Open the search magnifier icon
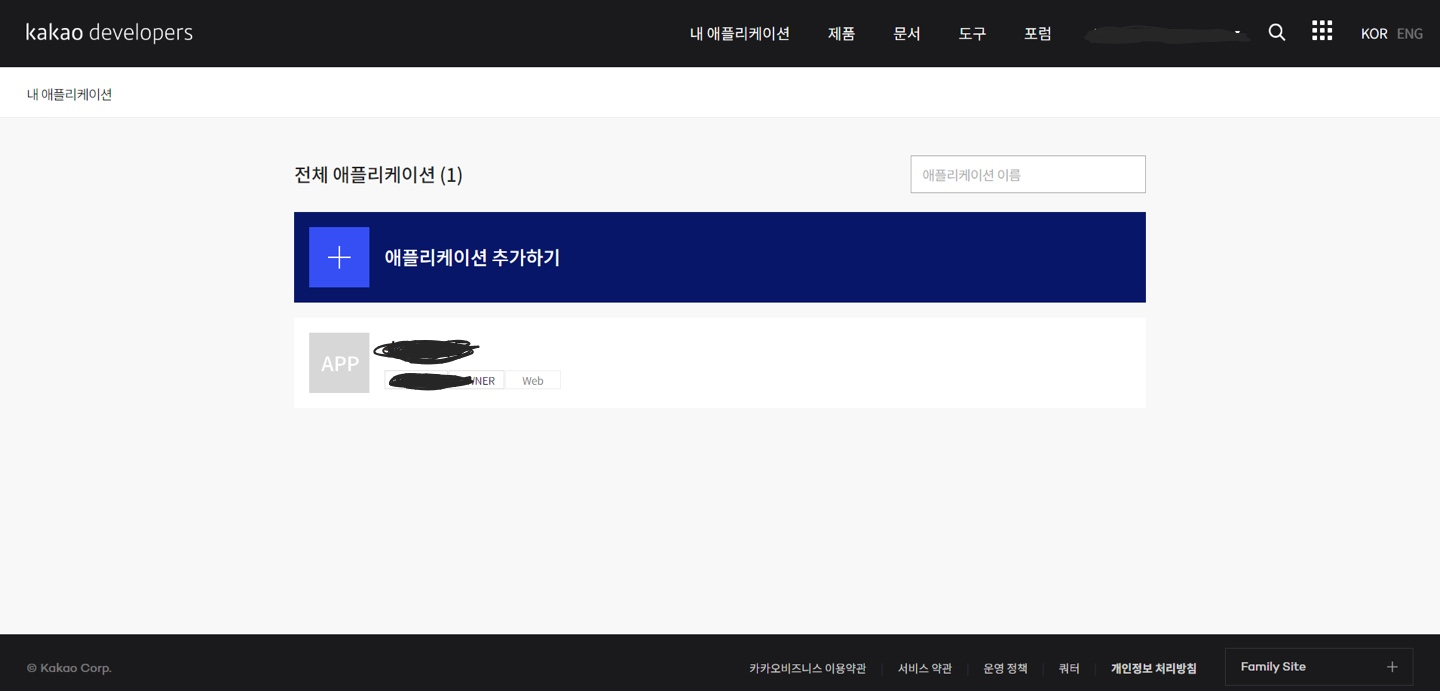Screen dimensions: 1440x691 [1277, 33]
